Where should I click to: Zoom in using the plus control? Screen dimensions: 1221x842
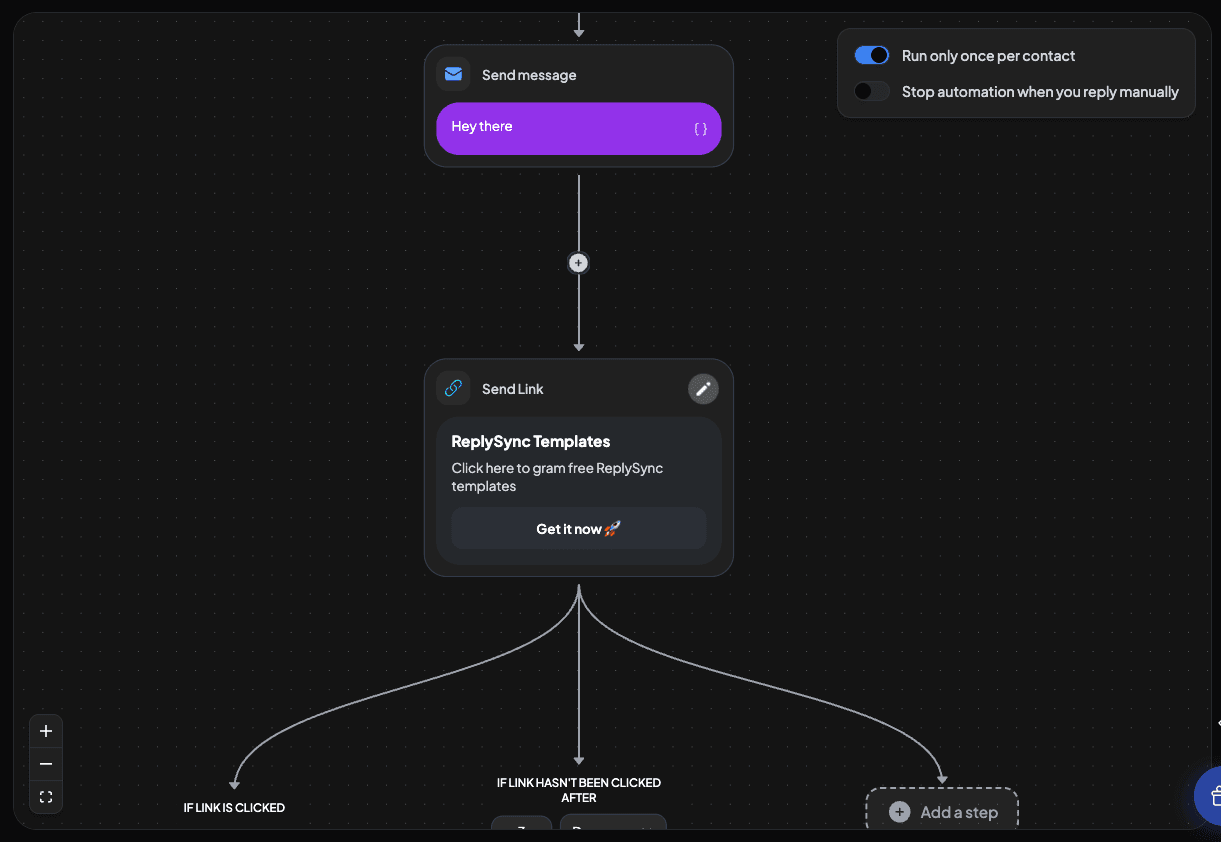45,730
